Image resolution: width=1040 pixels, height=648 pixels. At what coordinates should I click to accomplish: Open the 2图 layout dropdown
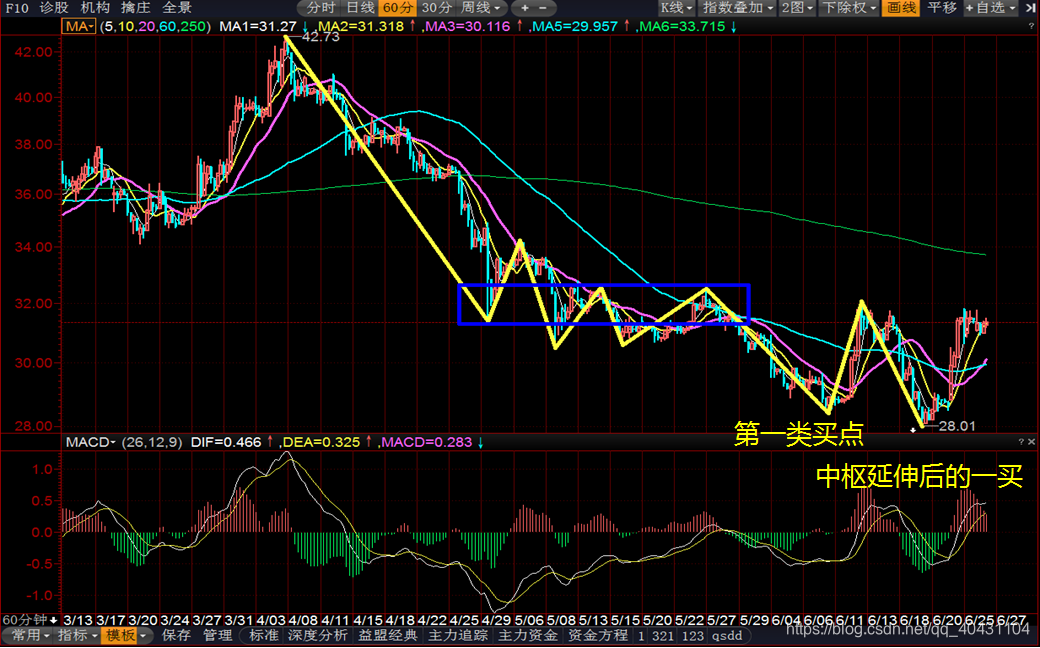click(797, 8)
